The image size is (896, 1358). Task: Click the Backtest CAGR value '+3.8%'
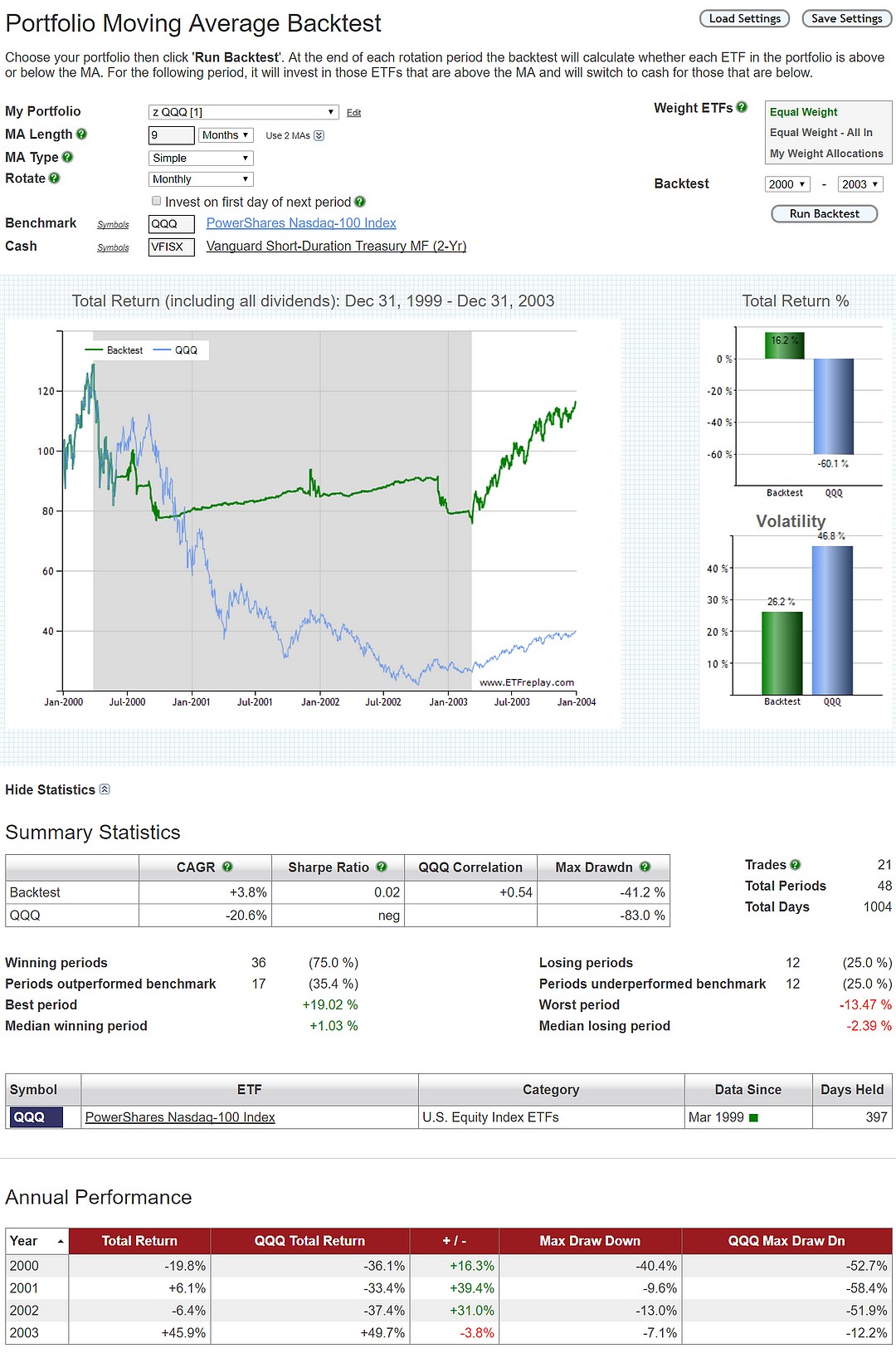click(x=248, y=892)
